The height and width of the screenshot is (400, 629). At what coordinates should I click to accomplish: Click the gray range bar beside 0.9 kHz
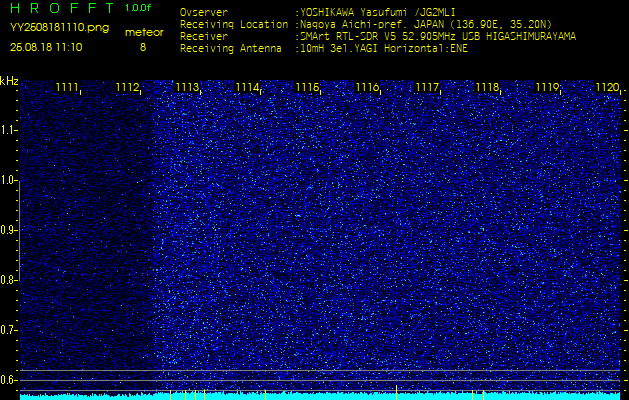pyautogui.click(x=20, y=231)
